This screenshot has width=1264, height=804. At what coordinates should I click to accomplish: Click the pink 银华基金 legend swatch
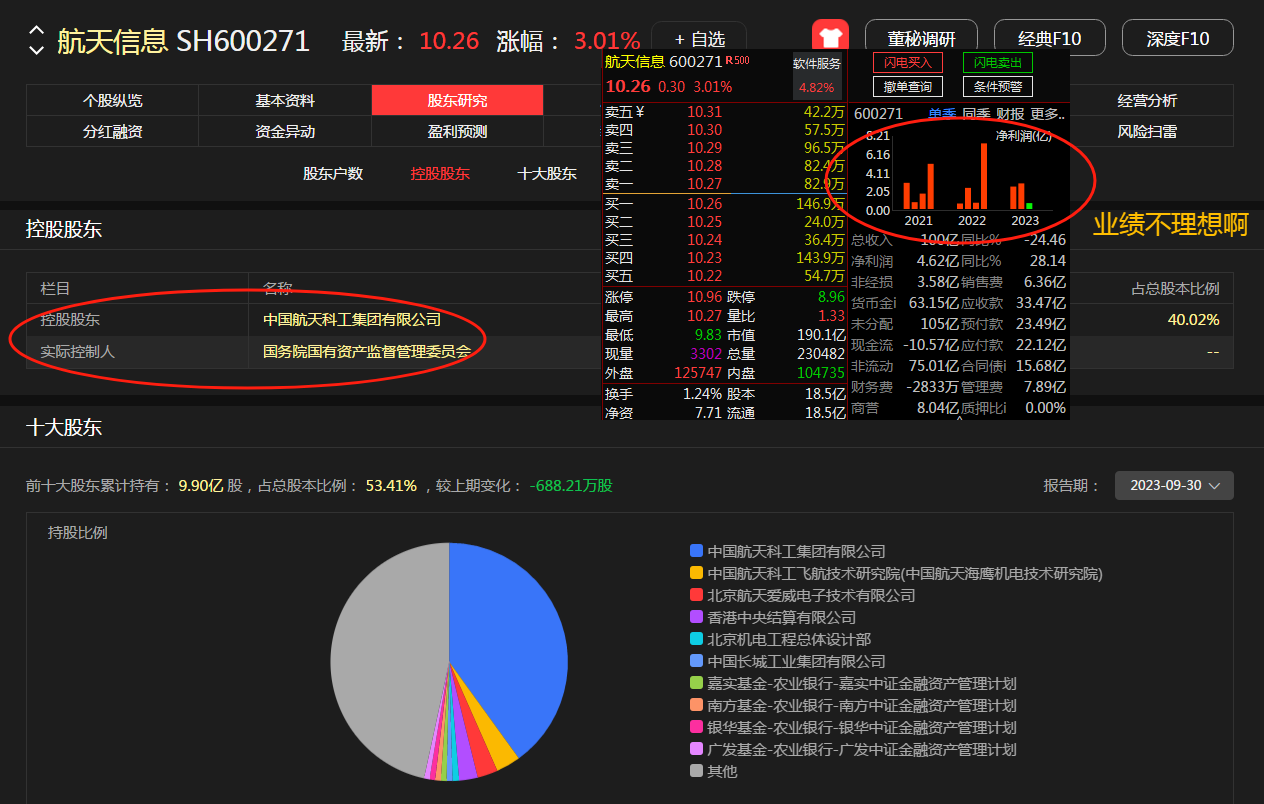(x=697, y=727)
